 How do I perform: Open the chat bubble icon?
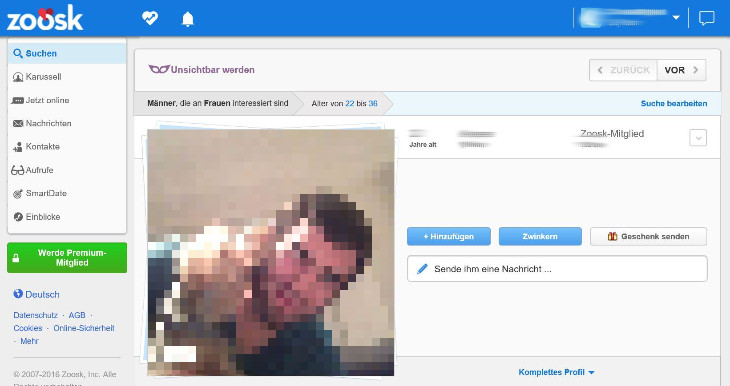(706, 18)
